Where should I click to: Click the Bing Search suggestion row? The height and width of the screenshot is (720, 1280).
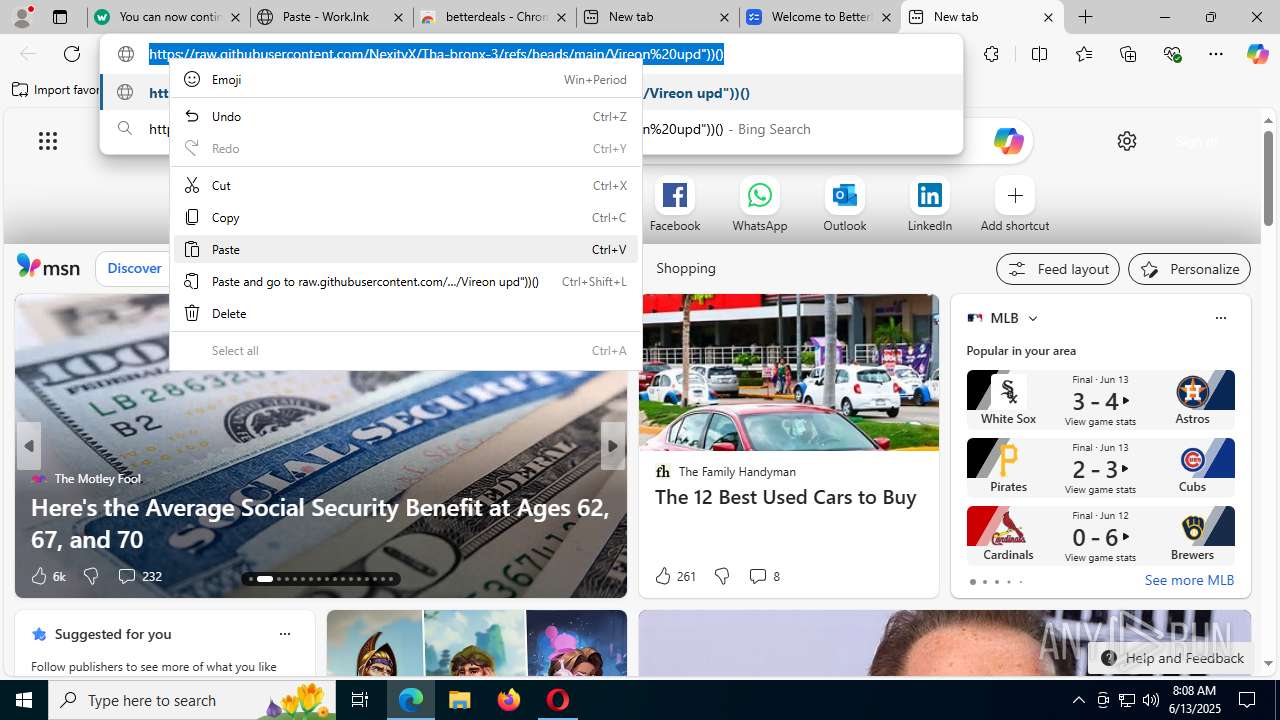click(x=531, y=129)
